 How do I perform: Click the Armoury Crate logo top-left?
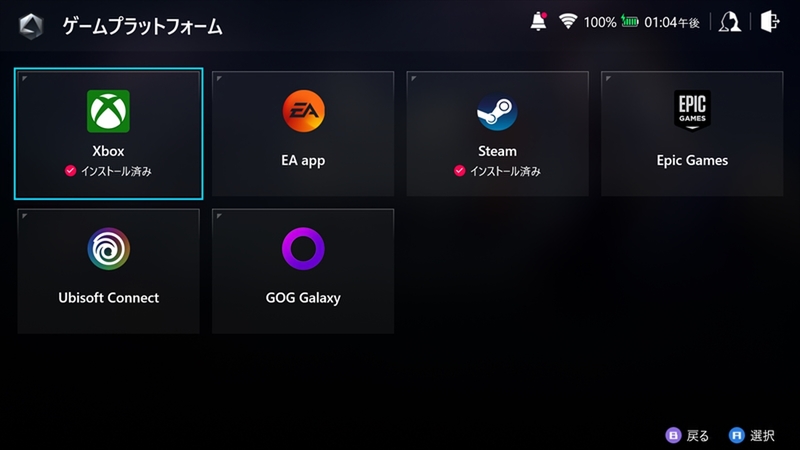pos(31,26)
